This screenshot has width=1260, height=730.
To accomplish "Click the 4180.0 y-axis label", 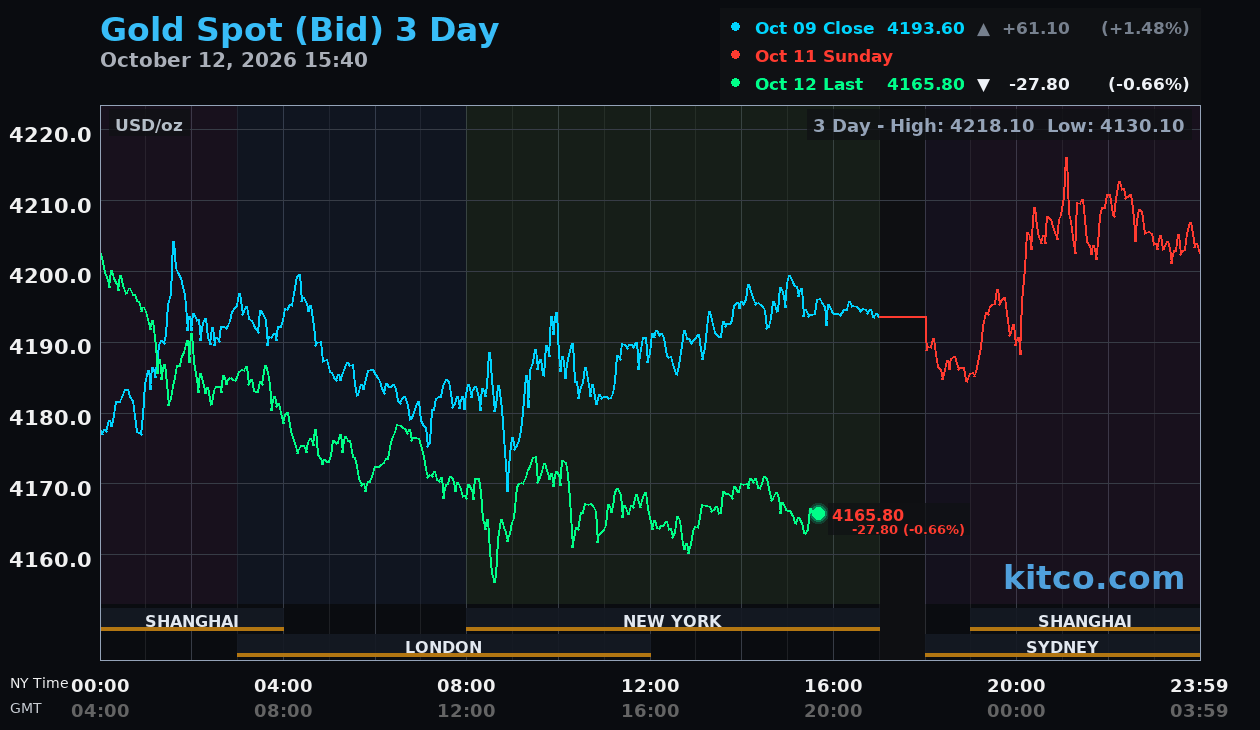I will [50, 417].
